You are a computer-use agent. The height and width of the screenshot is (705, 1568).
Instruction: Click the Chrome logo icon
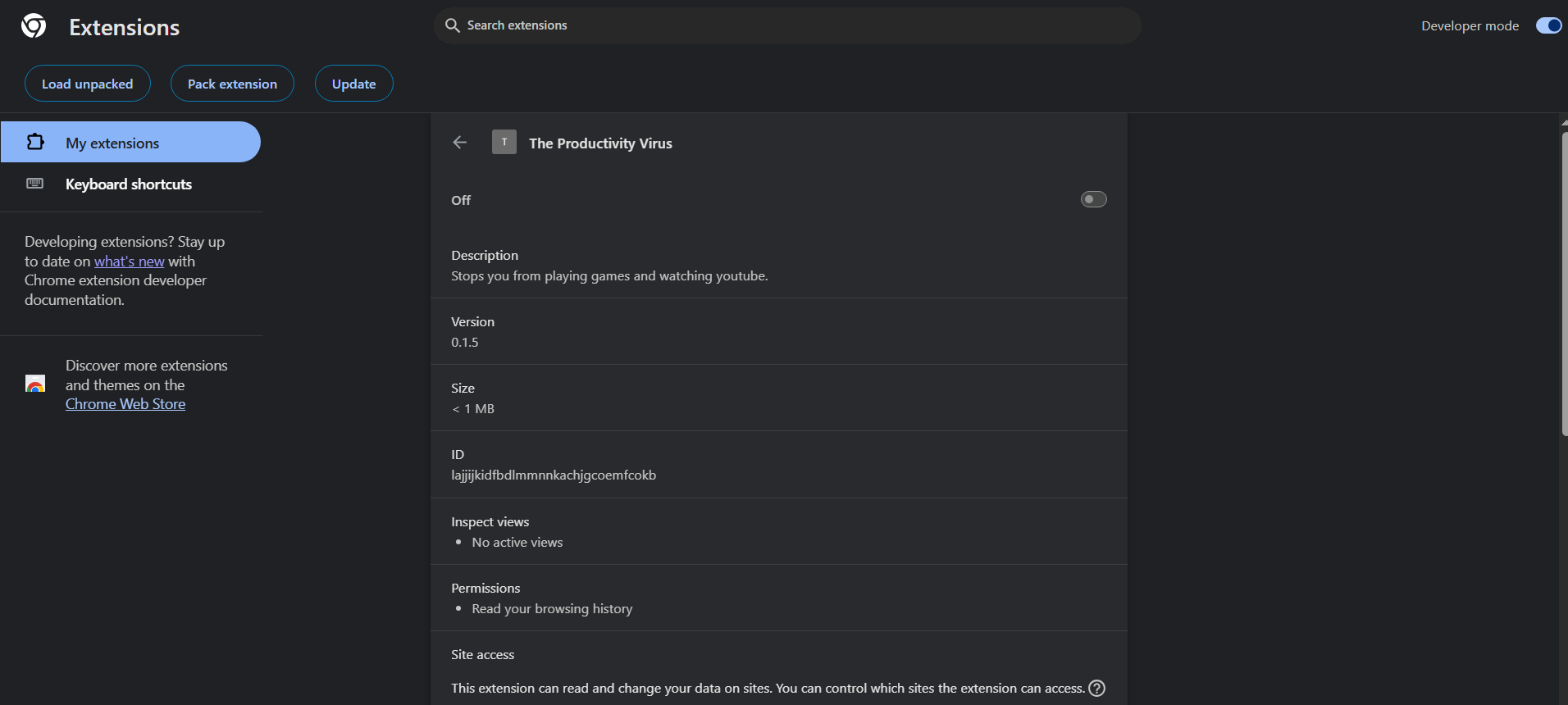tap(34, 26)
